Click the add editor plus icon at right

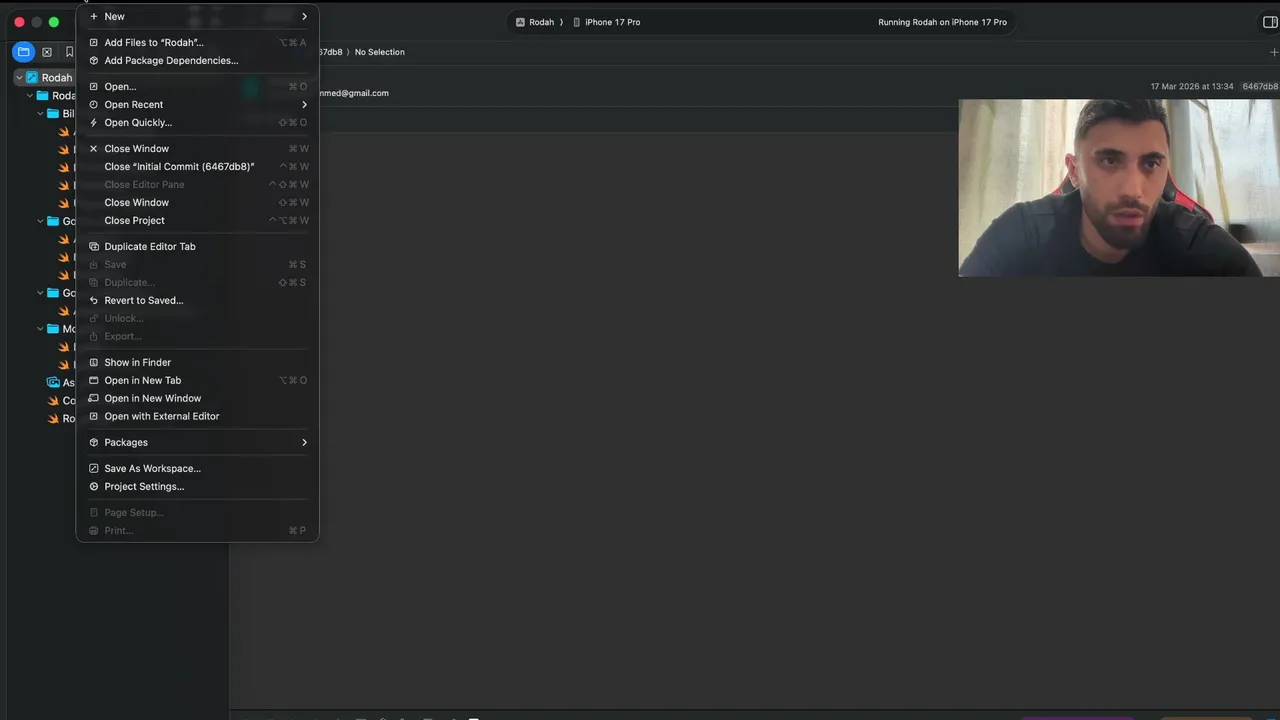pyautogui.click(x=1273, y=52)
